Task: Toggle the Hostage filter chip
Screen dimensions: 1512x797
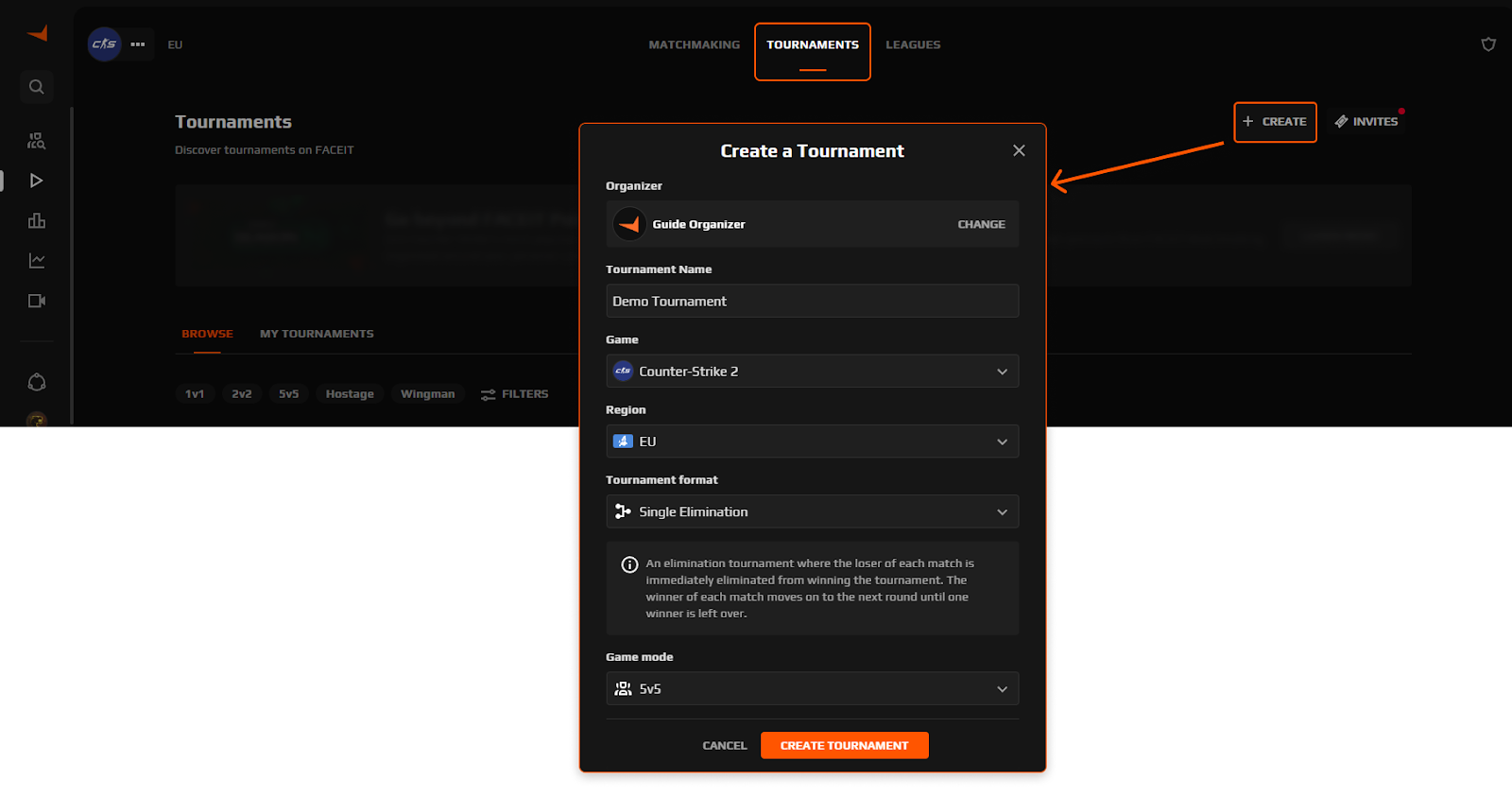Action: point(350,394)
